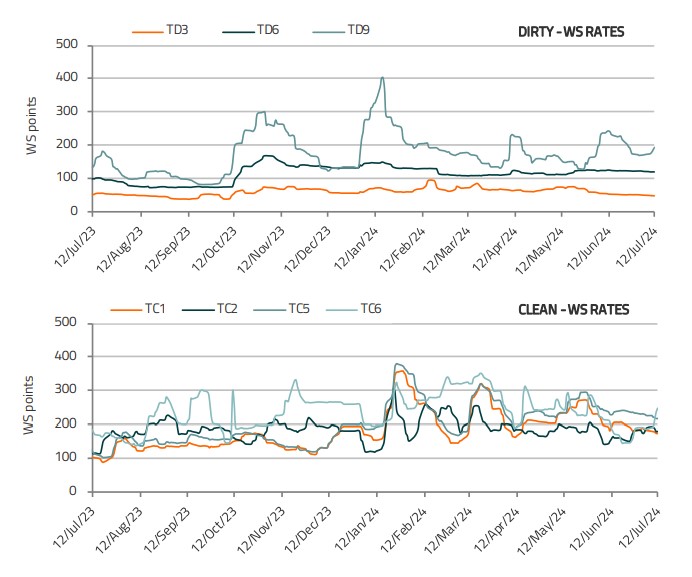
Task: Click the 300 y-axis value on clean chart
Action: click(69, 390)
